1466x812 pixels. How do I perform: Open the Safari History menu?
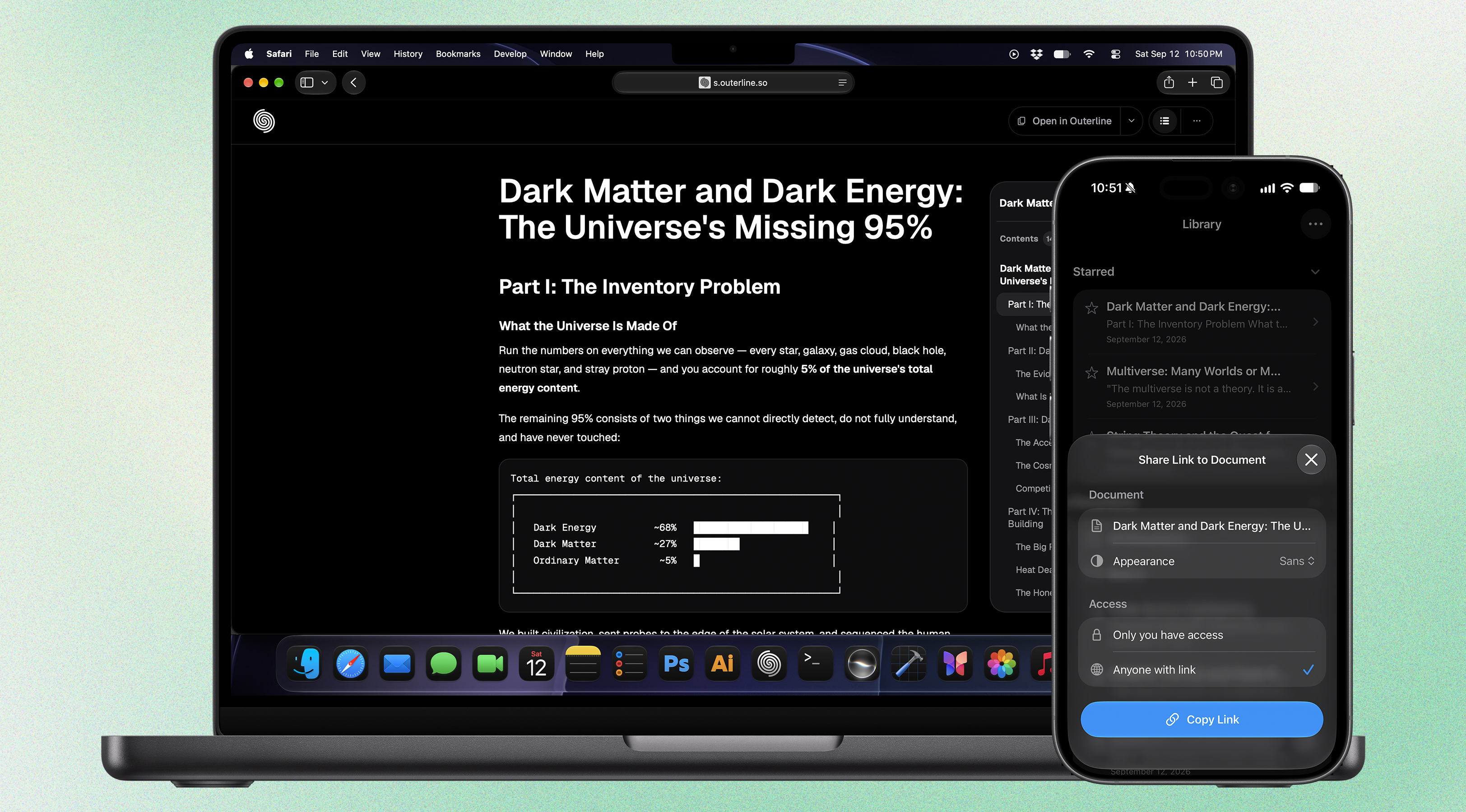pos(408,54)
